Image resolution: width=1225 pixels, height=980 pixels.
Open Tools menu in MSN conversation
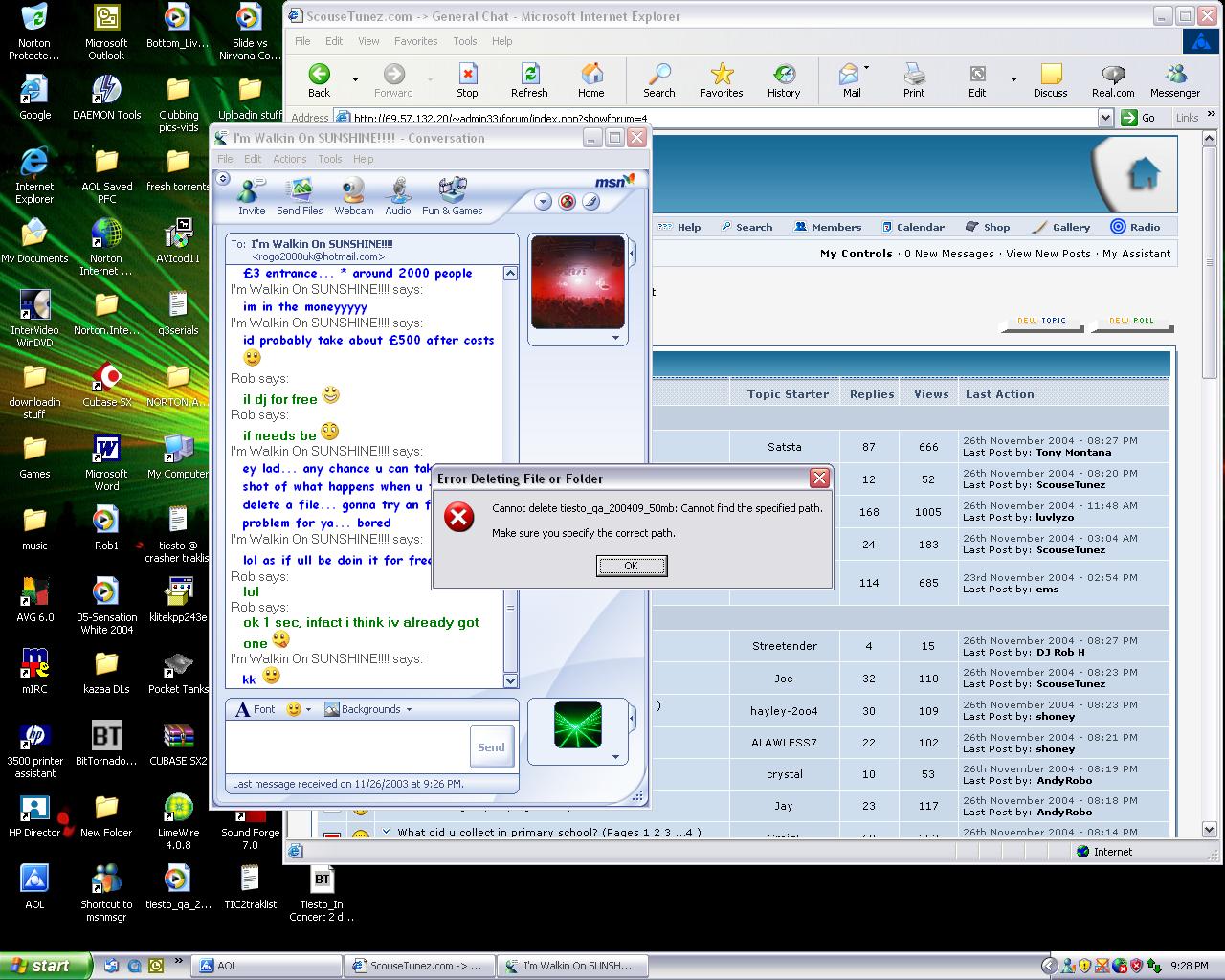click(330, 159)
